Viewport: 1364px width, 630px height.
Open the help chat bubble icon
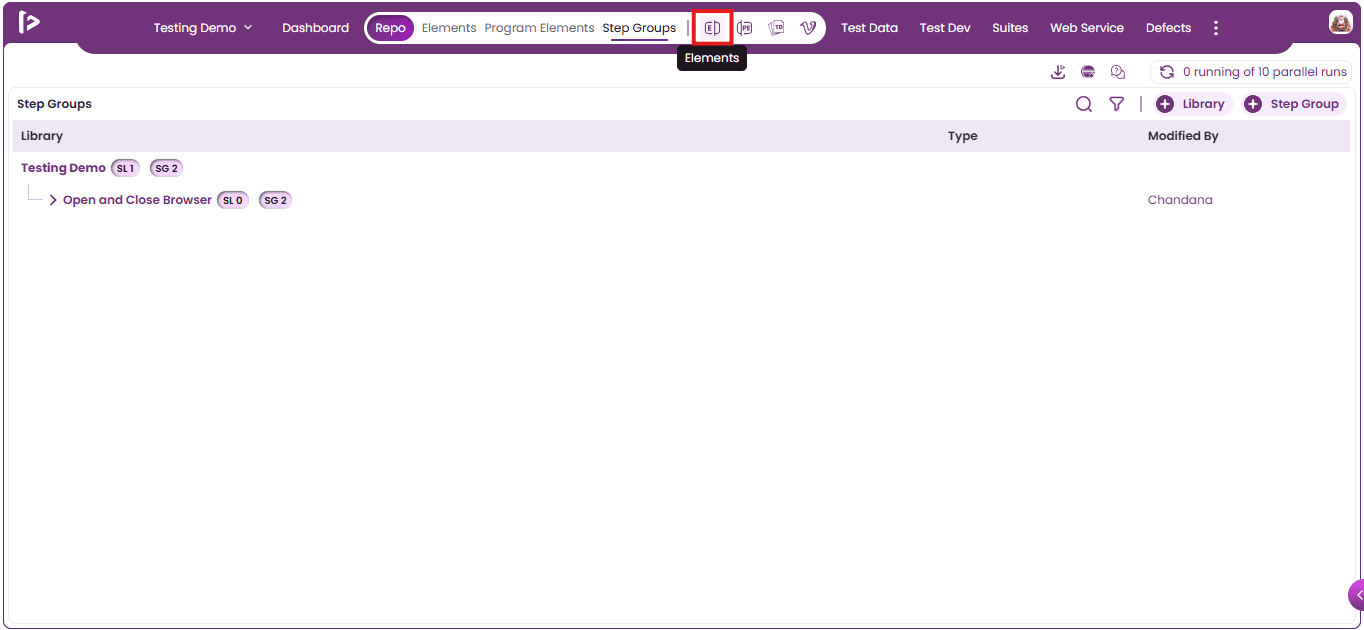point(1118,72)
